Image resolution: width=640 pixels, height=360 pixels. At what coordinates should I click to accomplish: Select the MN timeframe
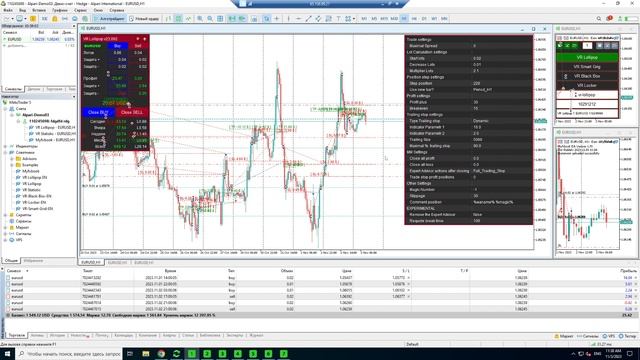(x=444, y=19)
